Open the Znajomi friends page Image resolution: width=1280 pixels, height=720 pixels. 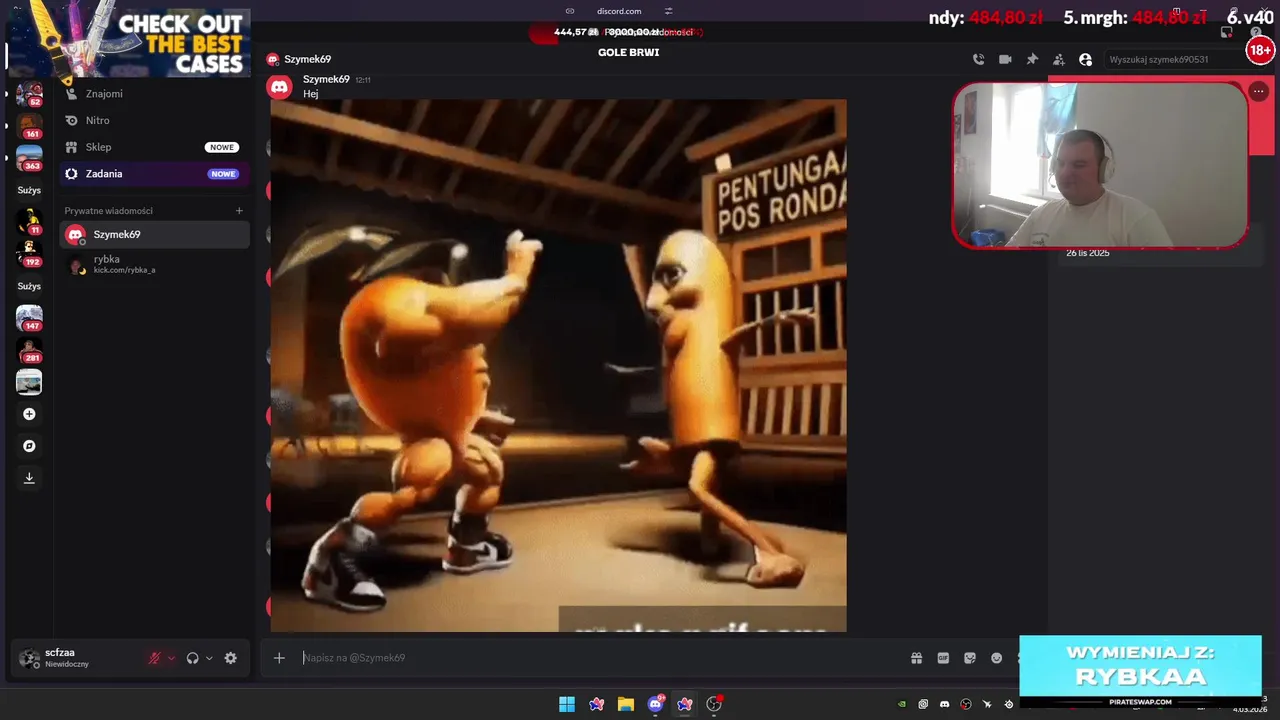pos(154,93)
